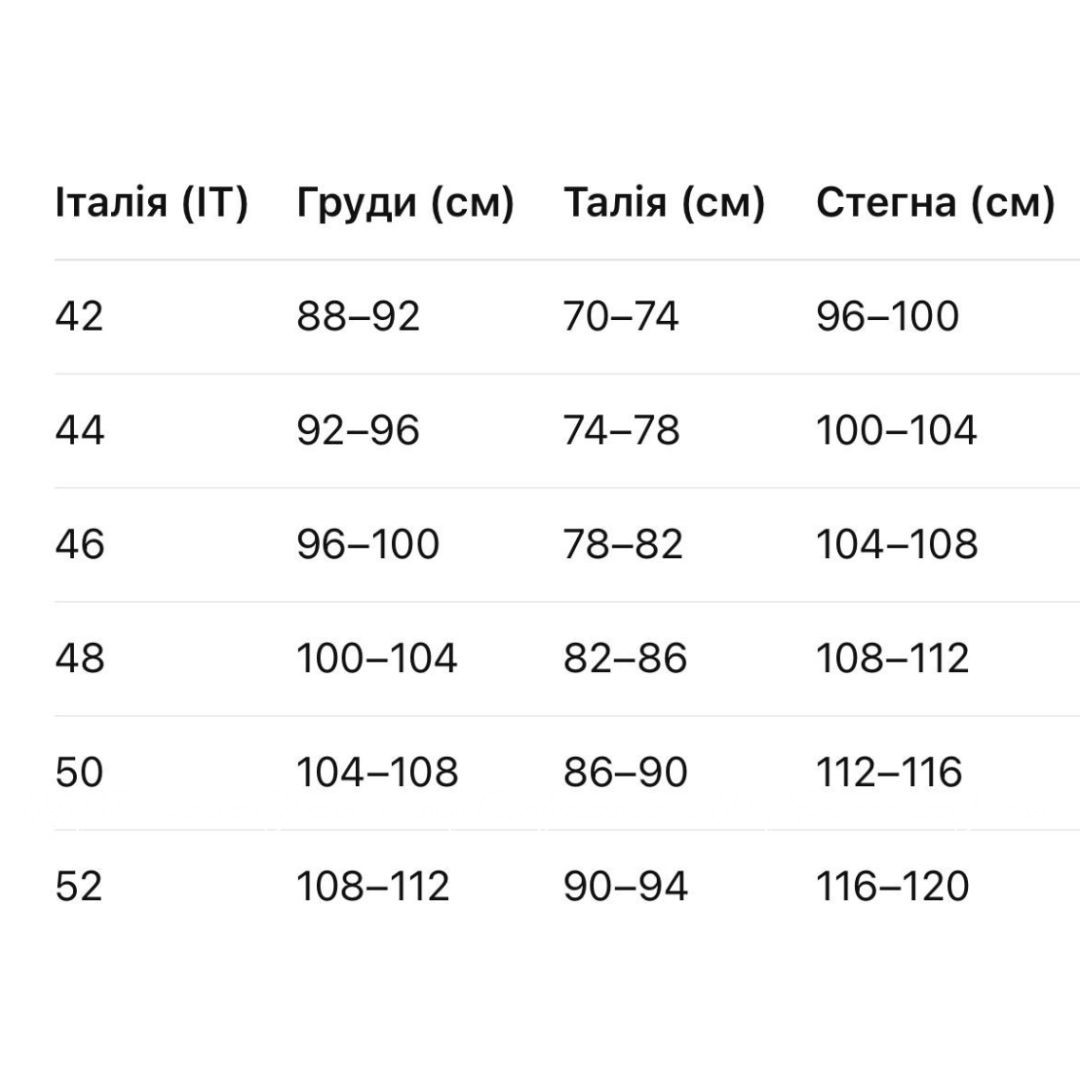Click the hips value 108–112
This screenshot has width=1080, height=1080.
click(892, 659)
